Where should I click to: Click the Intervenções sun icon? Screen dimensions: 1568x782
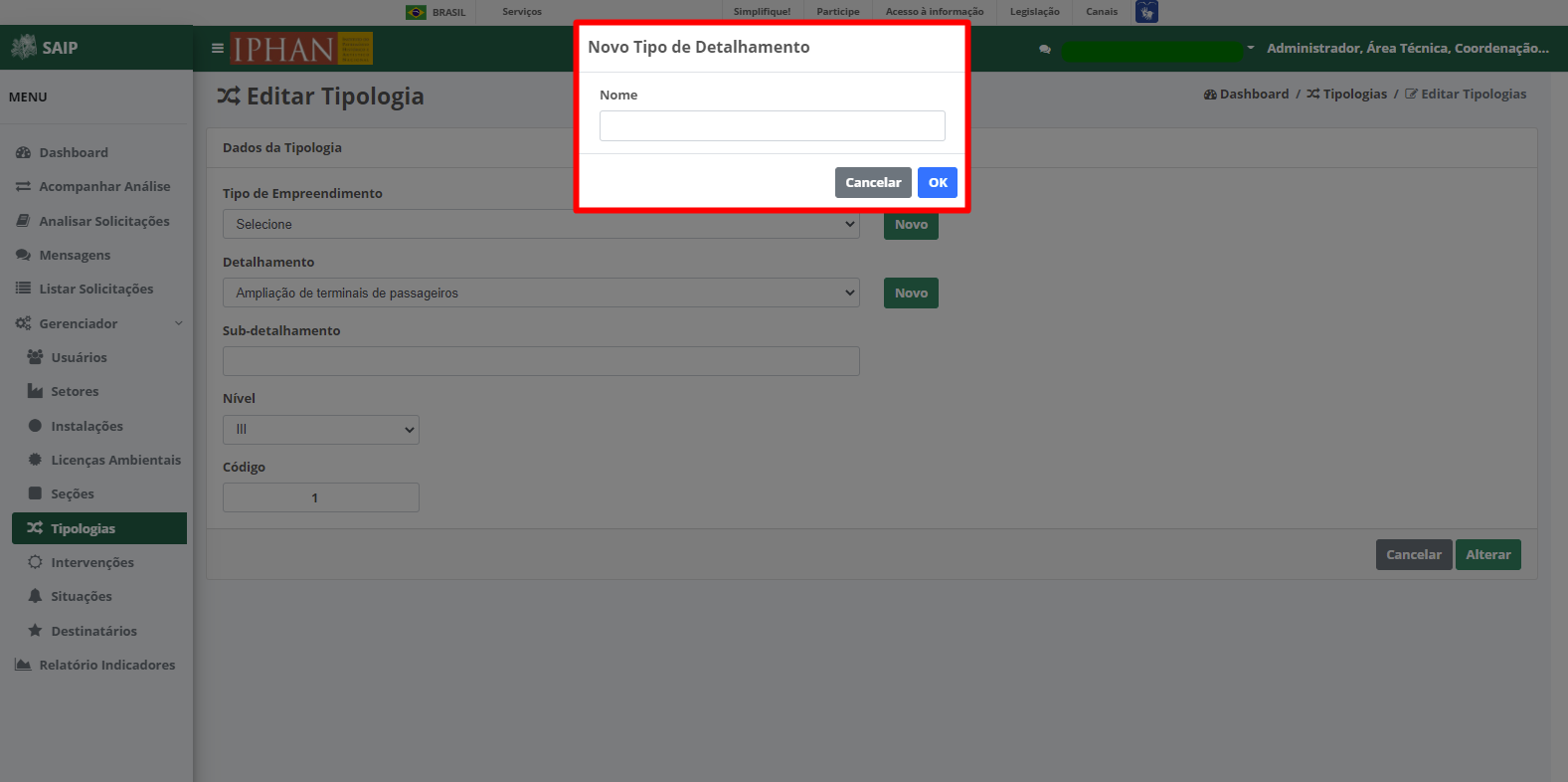[35, 562]
